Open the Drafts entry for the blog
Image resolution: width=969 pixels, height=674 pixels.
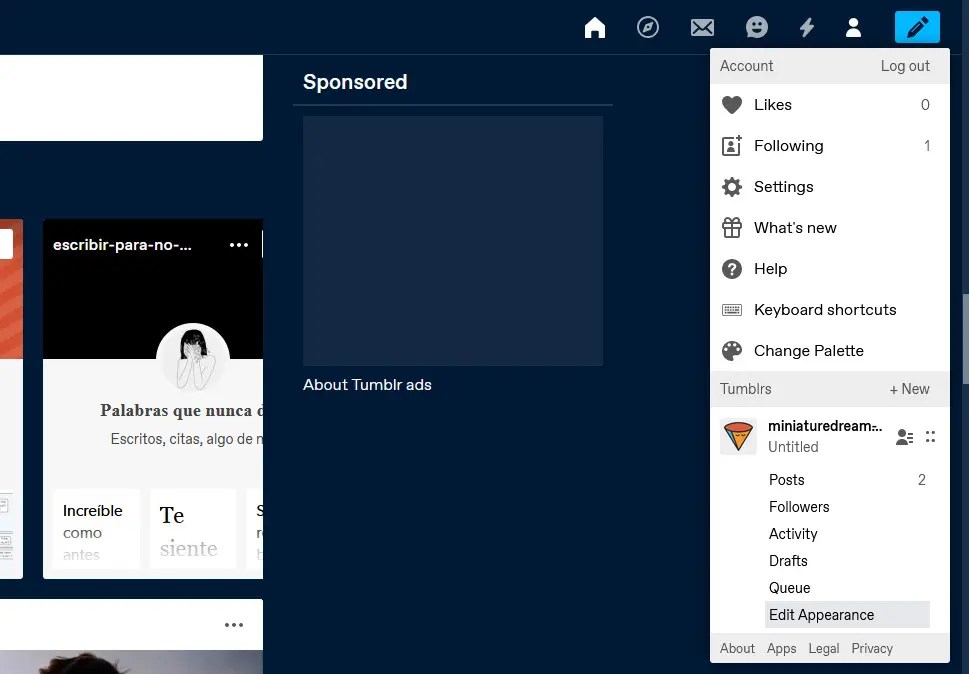tap(788, 561)
